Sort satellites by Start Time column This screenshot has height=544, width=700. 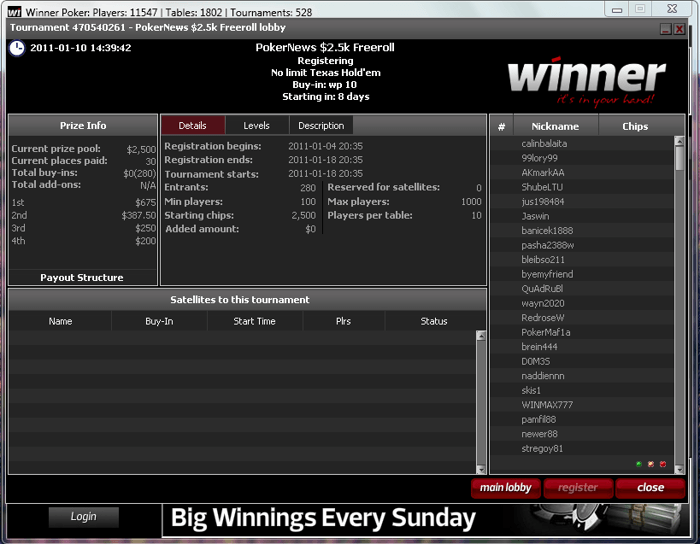(x=254, y=321)
